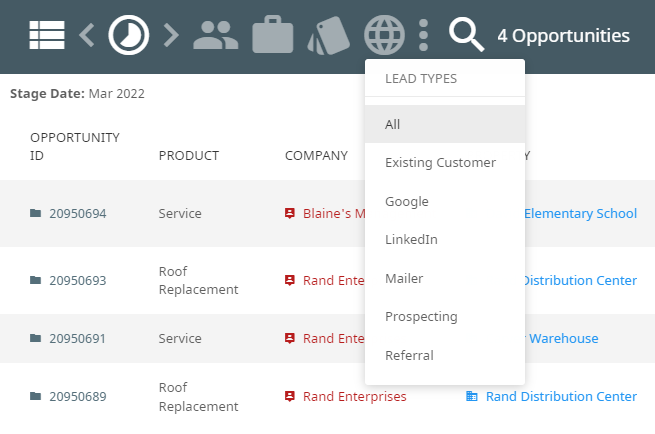The height and width of the screenshot is (434, 655).
Task: Click folder icon beside 20950694
Action: pyautogui.click(x=36, y=213)
